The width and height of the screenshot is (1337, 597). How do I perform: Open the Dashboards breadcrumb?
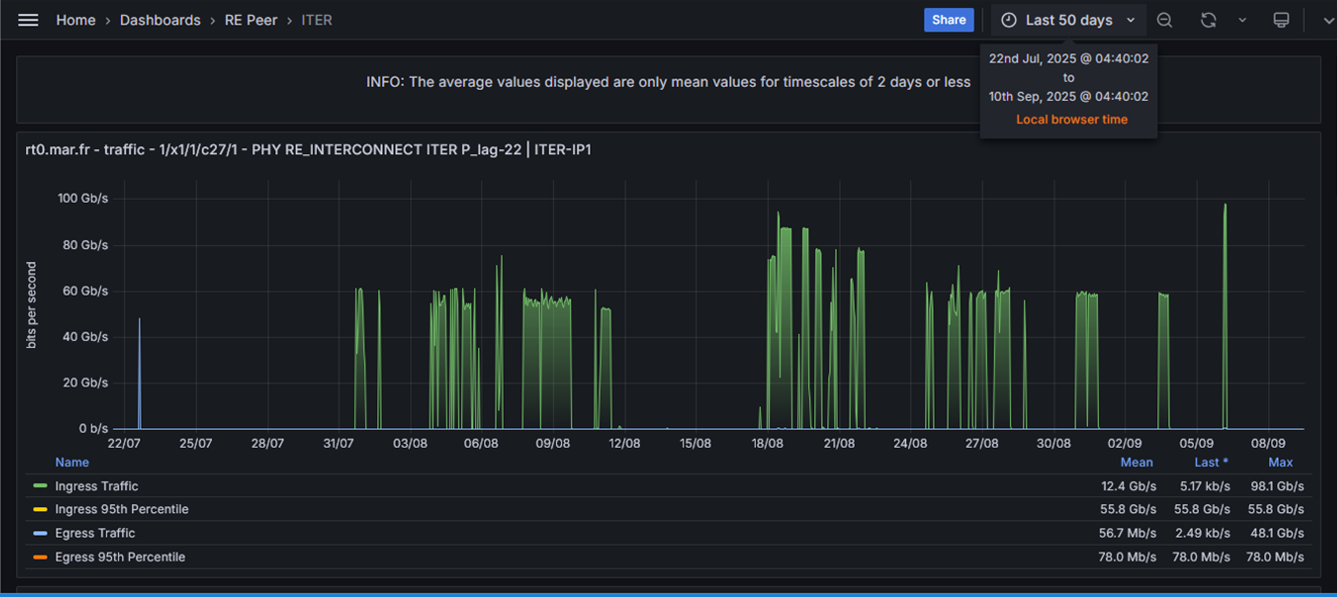point(160,20)
